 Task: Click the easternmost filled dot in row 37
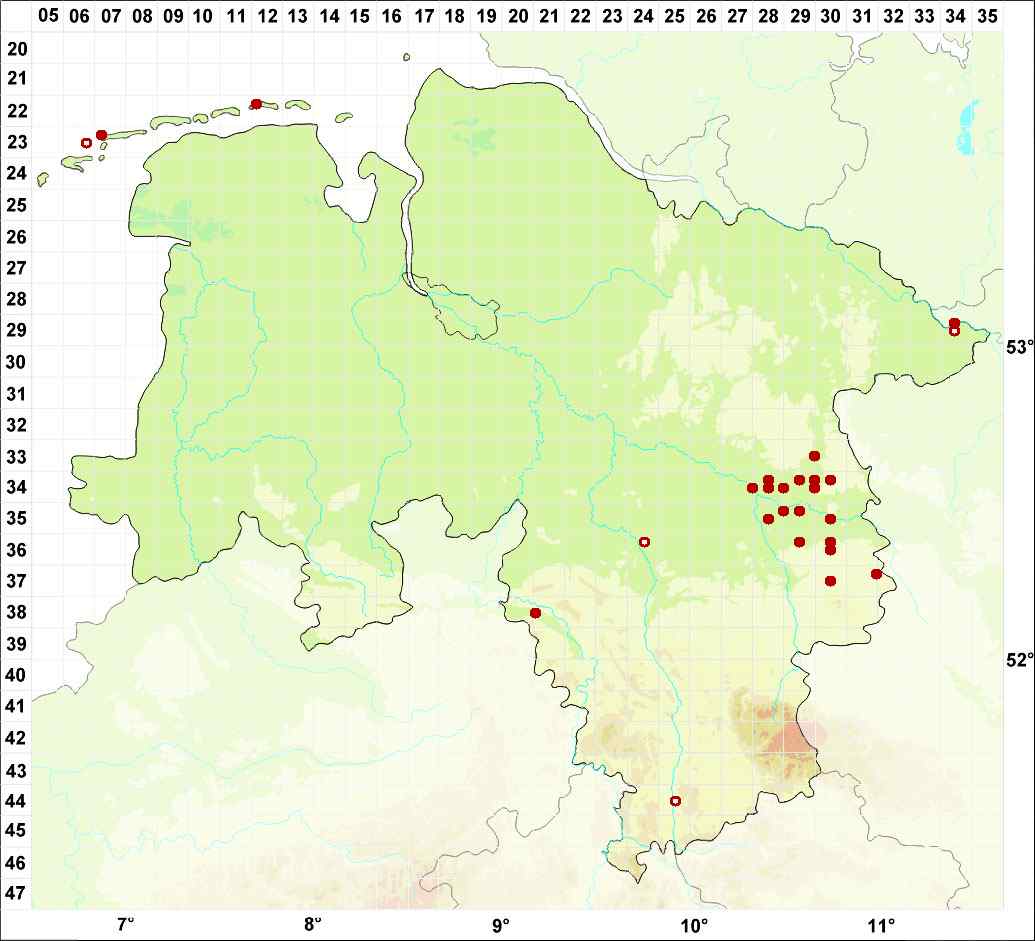(877, 574)
